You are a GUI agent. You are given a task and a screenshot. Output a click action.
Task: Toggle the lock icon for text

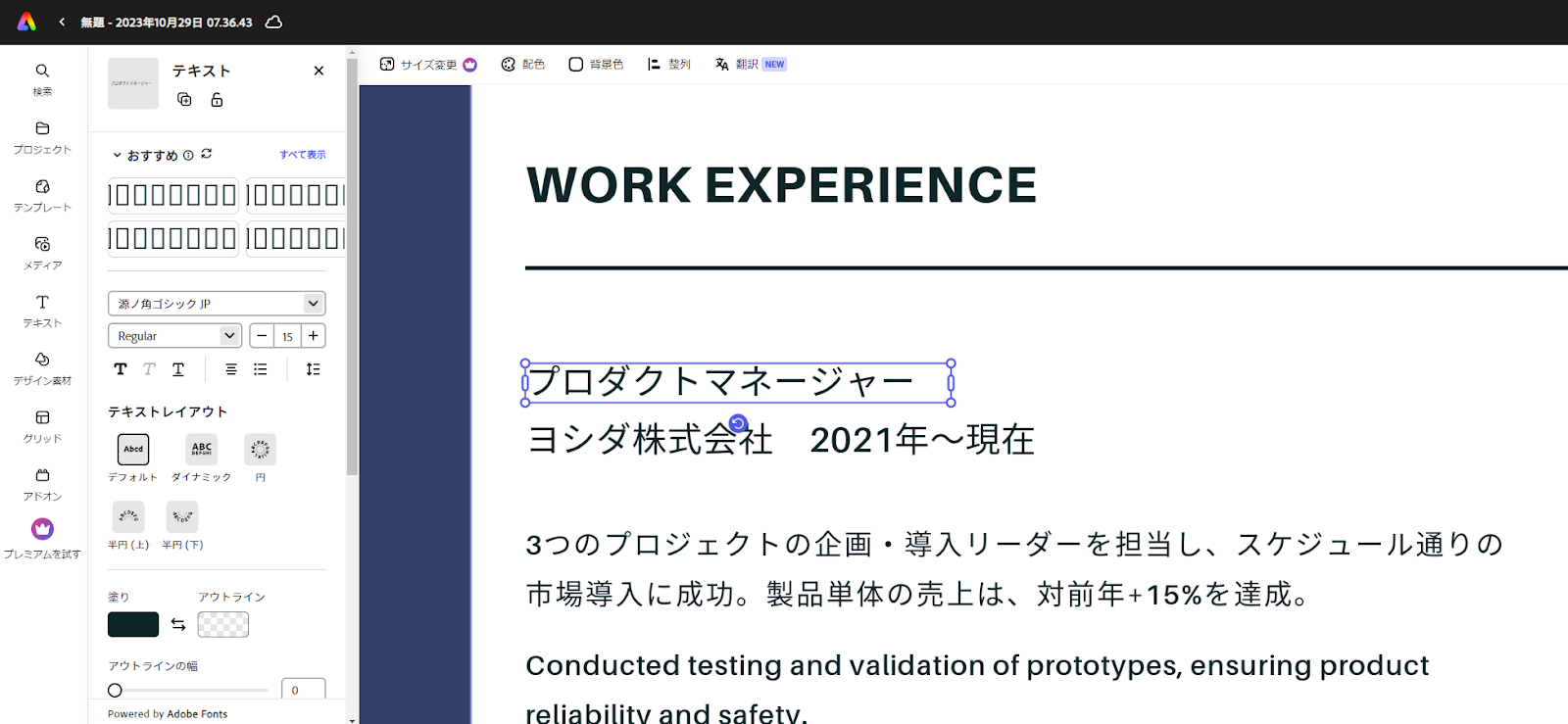[x=217, y=99]
